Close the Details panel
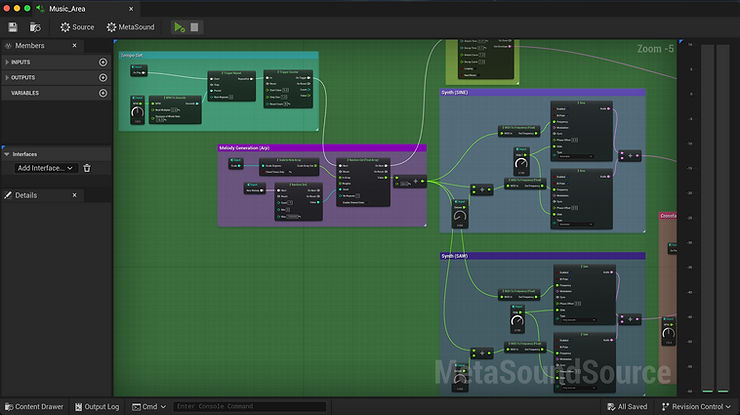 (75, 195)
